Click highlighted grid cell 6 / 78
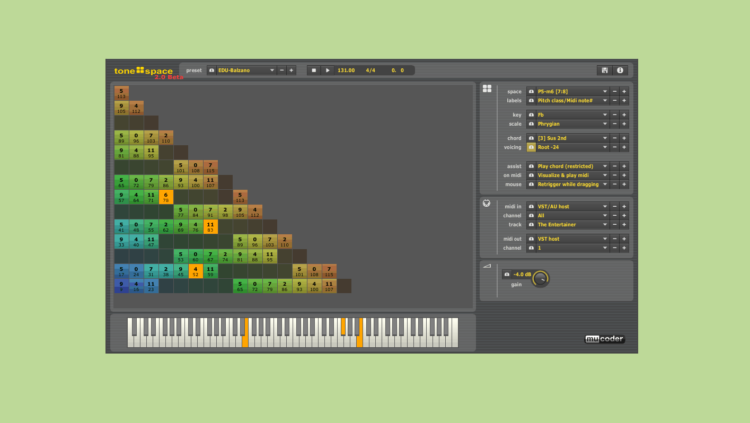The height and width of the screenshot is (423, 750). tap(166, 197)
